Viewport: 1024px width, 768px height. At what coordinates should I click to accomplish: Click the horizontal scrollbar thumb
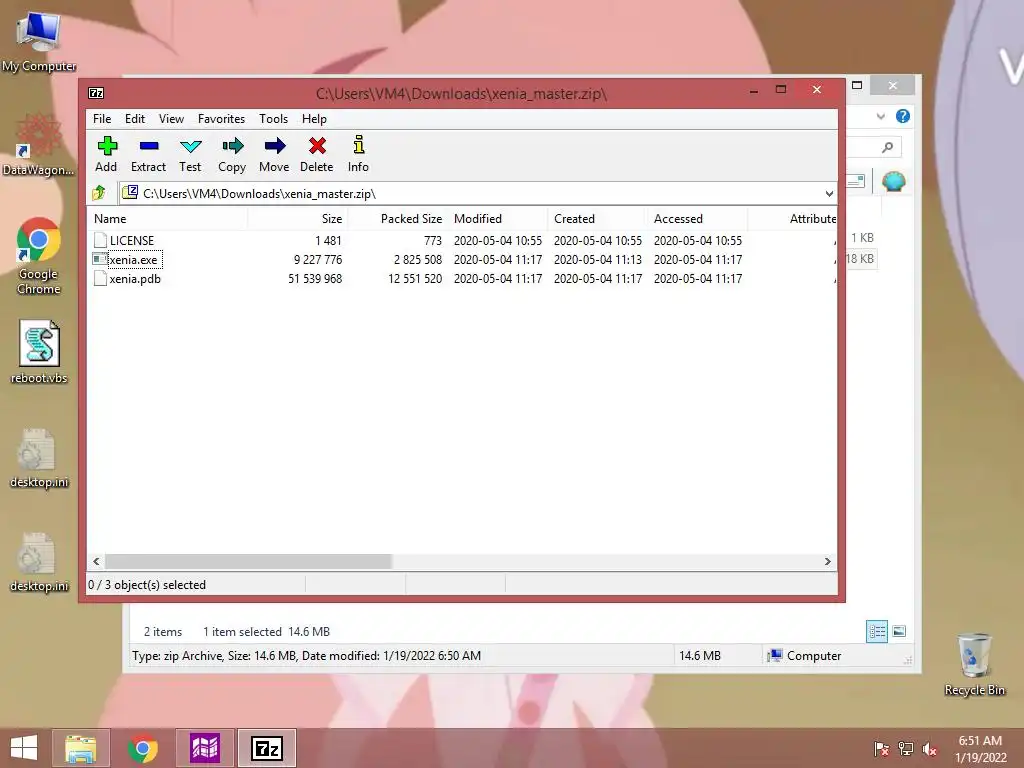coord(248,562)
